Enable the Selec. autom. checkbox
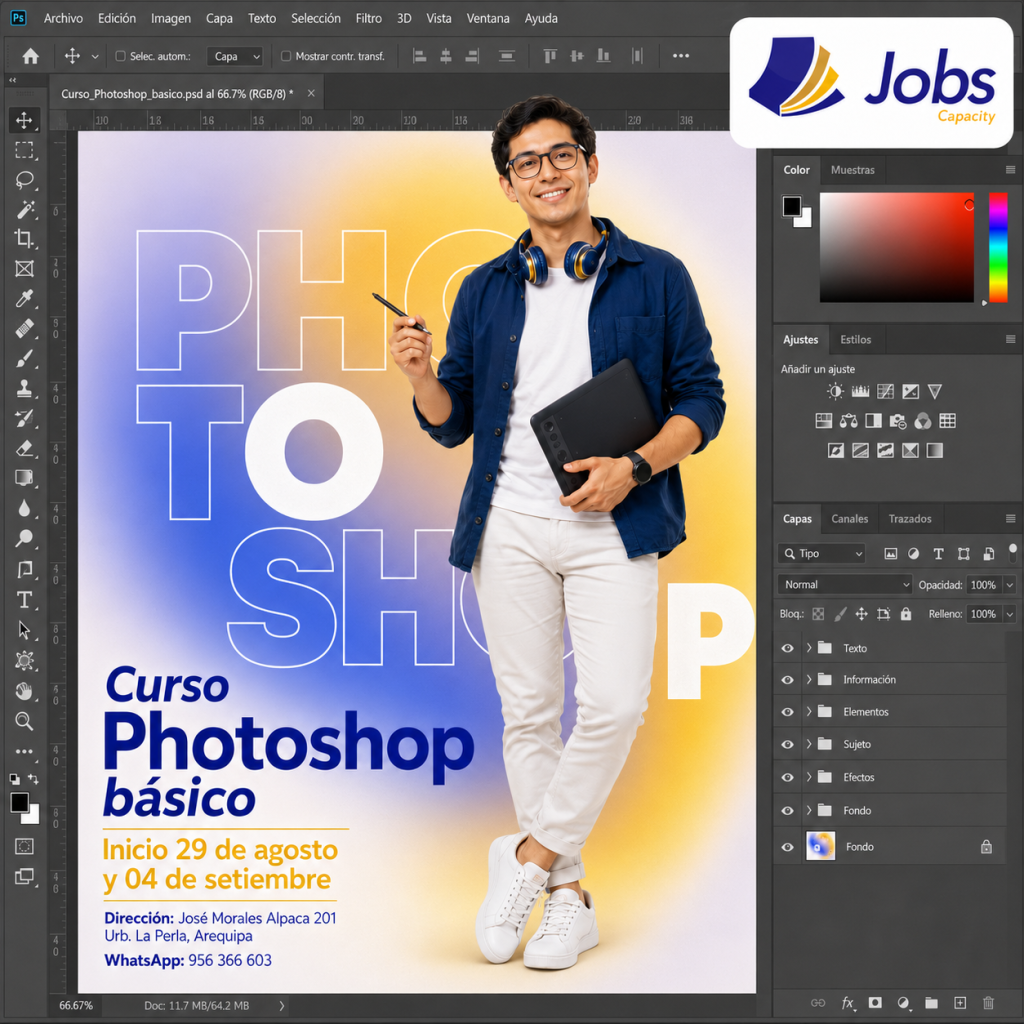The height and width of the screenshot is (1024, 1024). pos(120,56)
